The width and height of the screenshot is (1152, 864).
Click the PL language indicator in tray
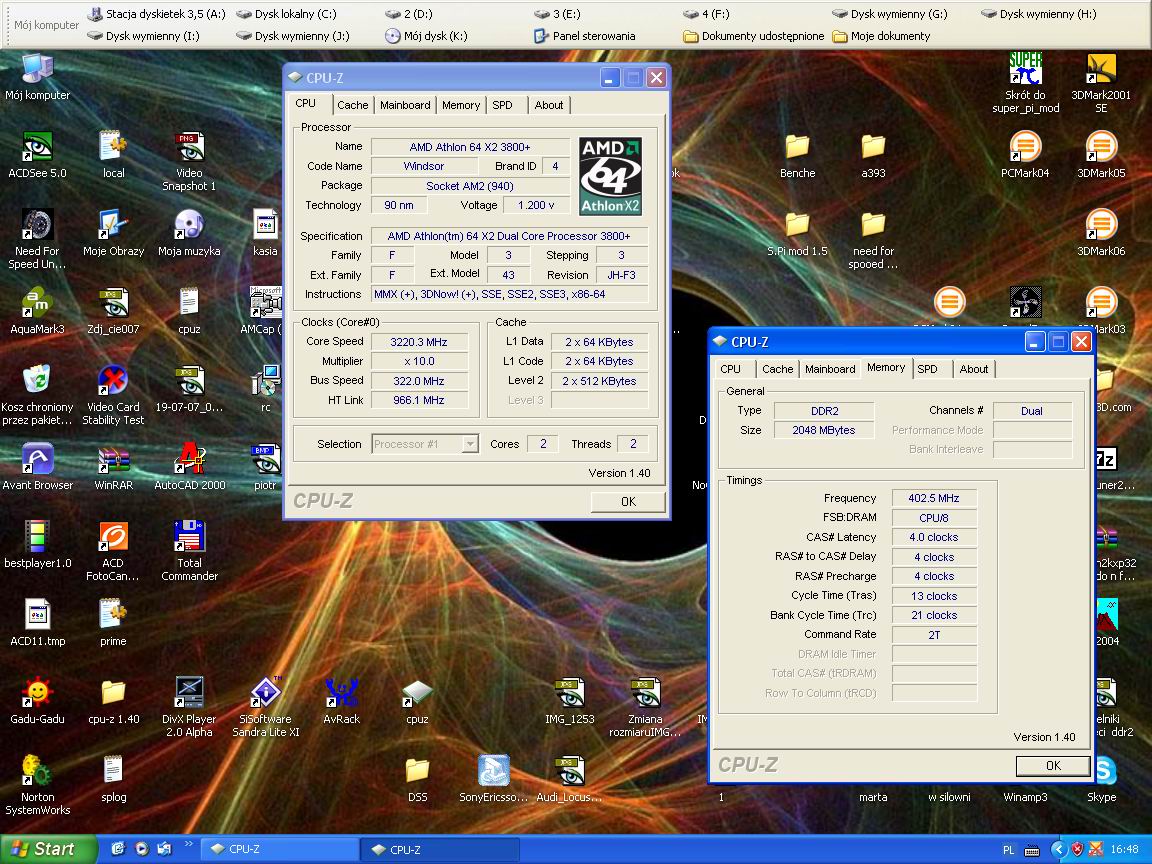[1008, 850]
